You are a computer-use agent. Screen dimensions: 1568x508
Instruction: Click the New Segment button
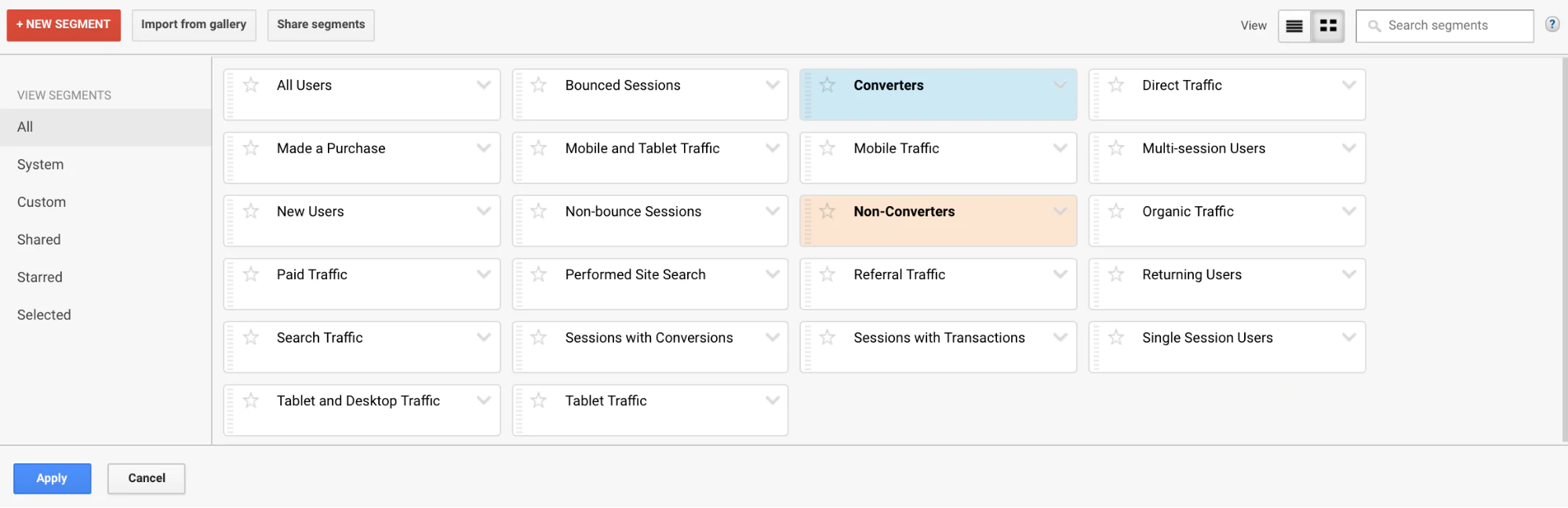tap(64, 25)
